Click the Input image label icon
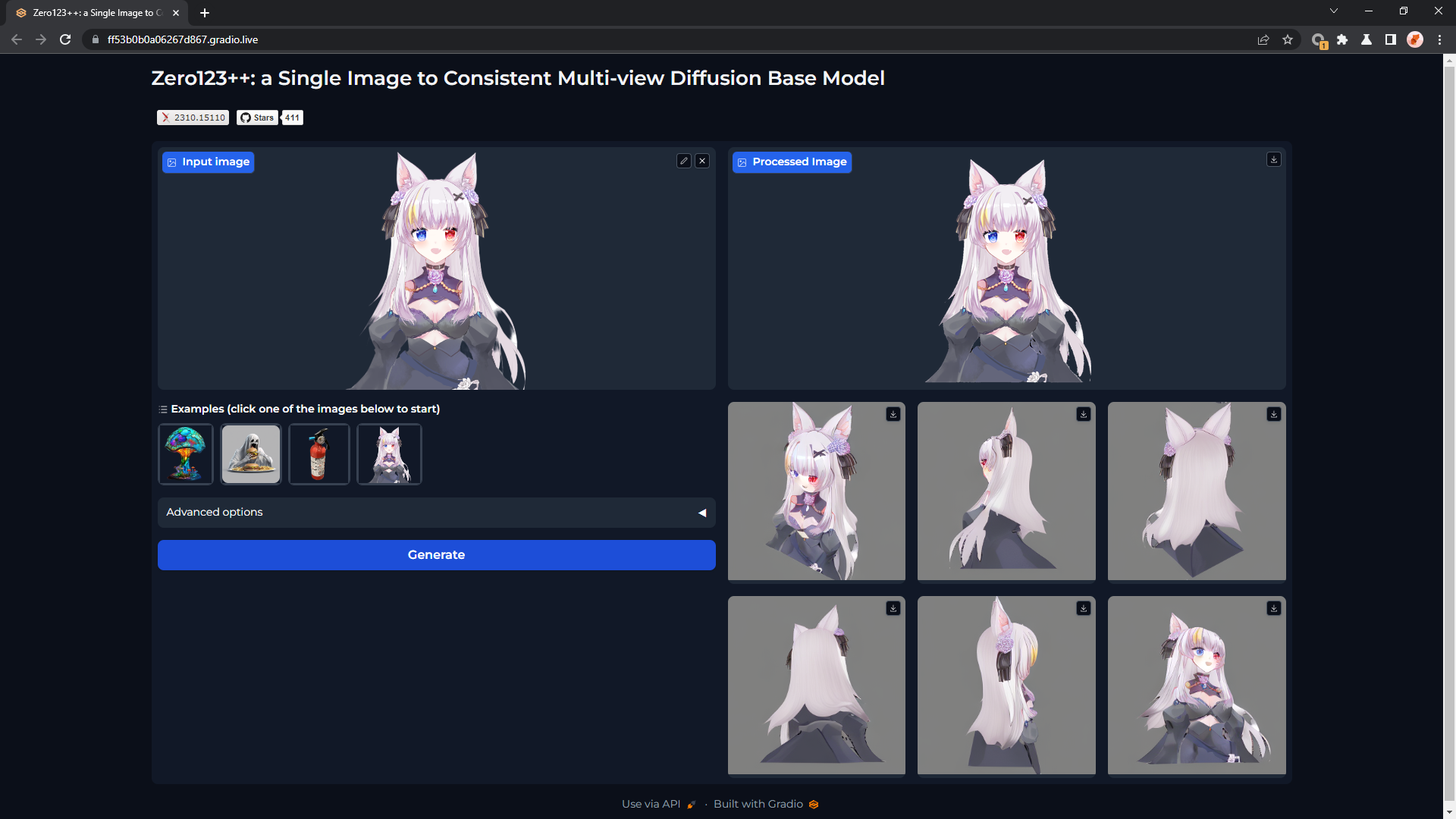The image size is (1456, 819). tap(172, 162)
